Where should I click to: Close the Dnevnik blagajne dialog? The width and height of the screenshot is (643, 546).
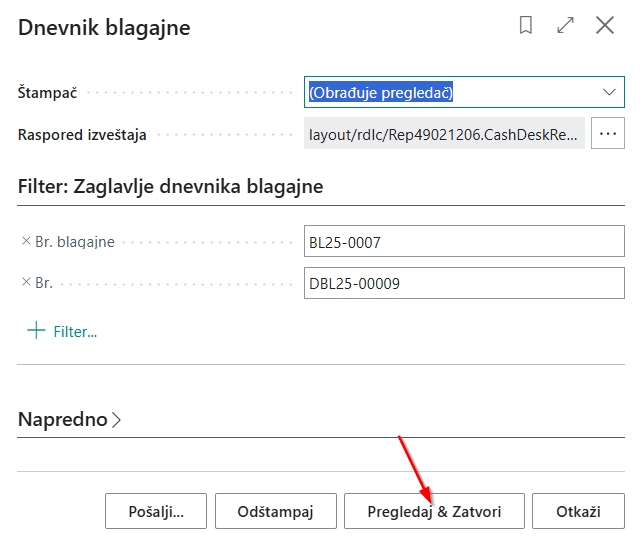click(x=605, y=25)
